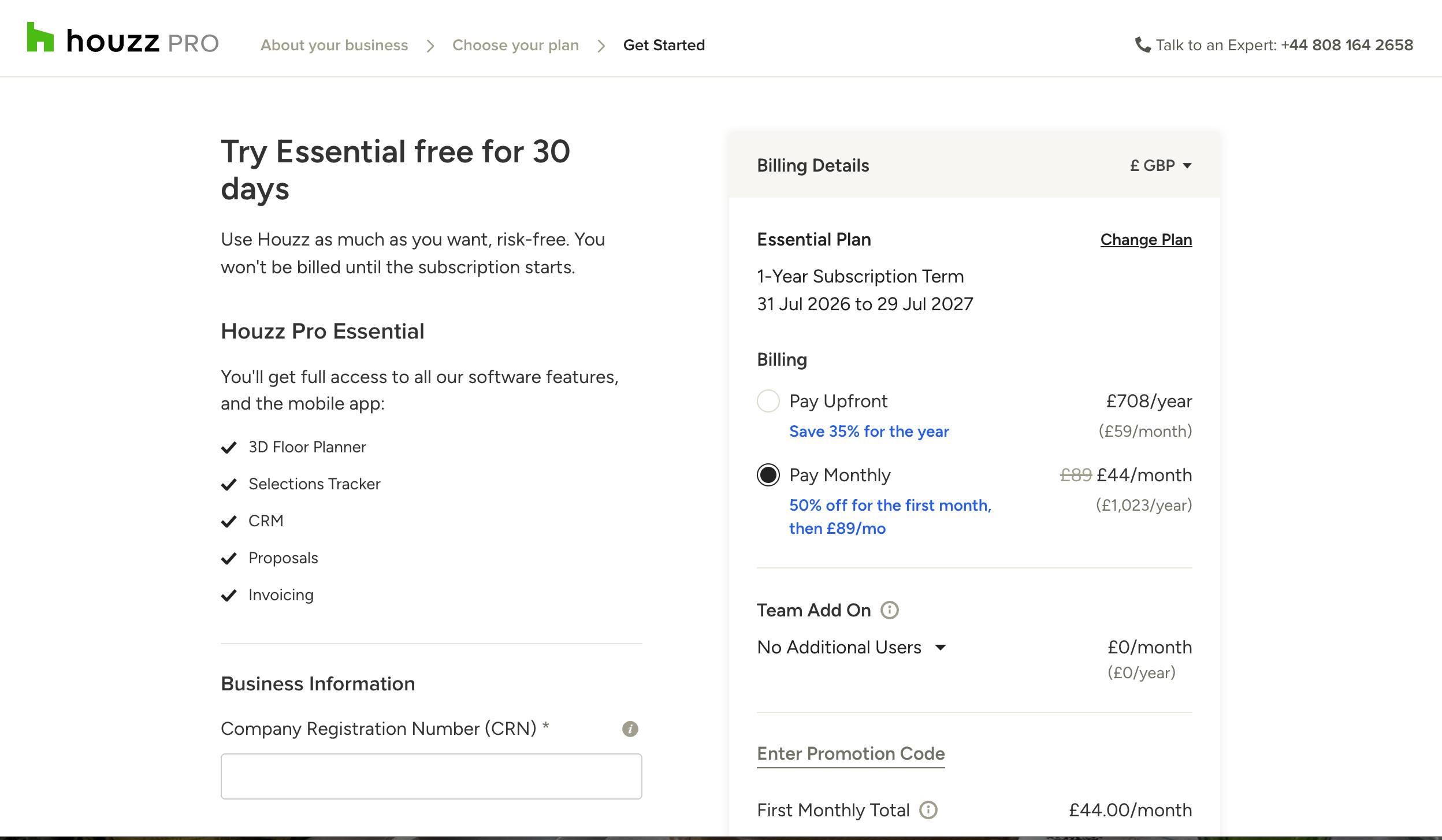
Task: Return to Choose your plan step
Action: (515, 45)
